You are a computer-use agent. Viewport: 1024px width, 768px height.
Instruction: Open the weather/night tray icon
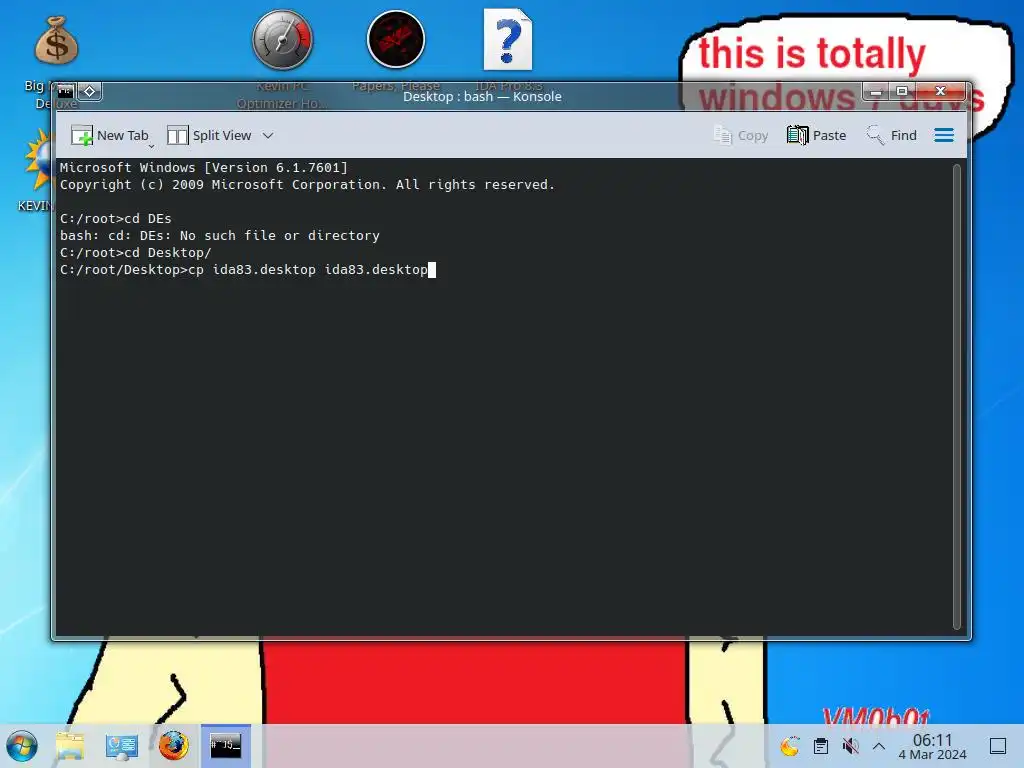(x=790, y=746)
